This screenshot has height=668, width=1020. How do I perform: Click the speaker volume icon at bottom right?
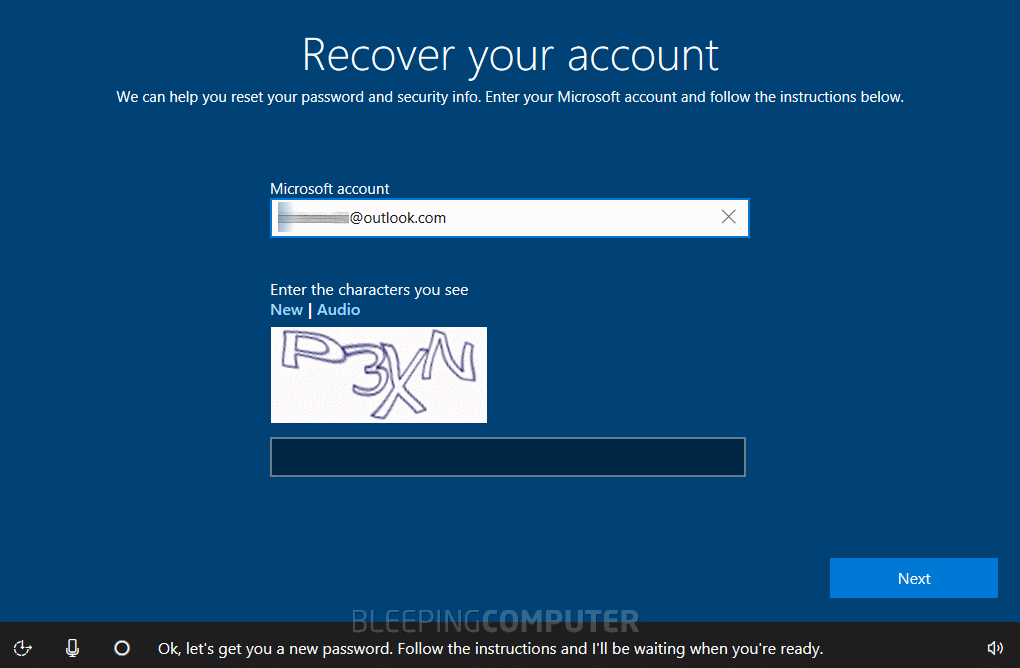click(997, 648)
